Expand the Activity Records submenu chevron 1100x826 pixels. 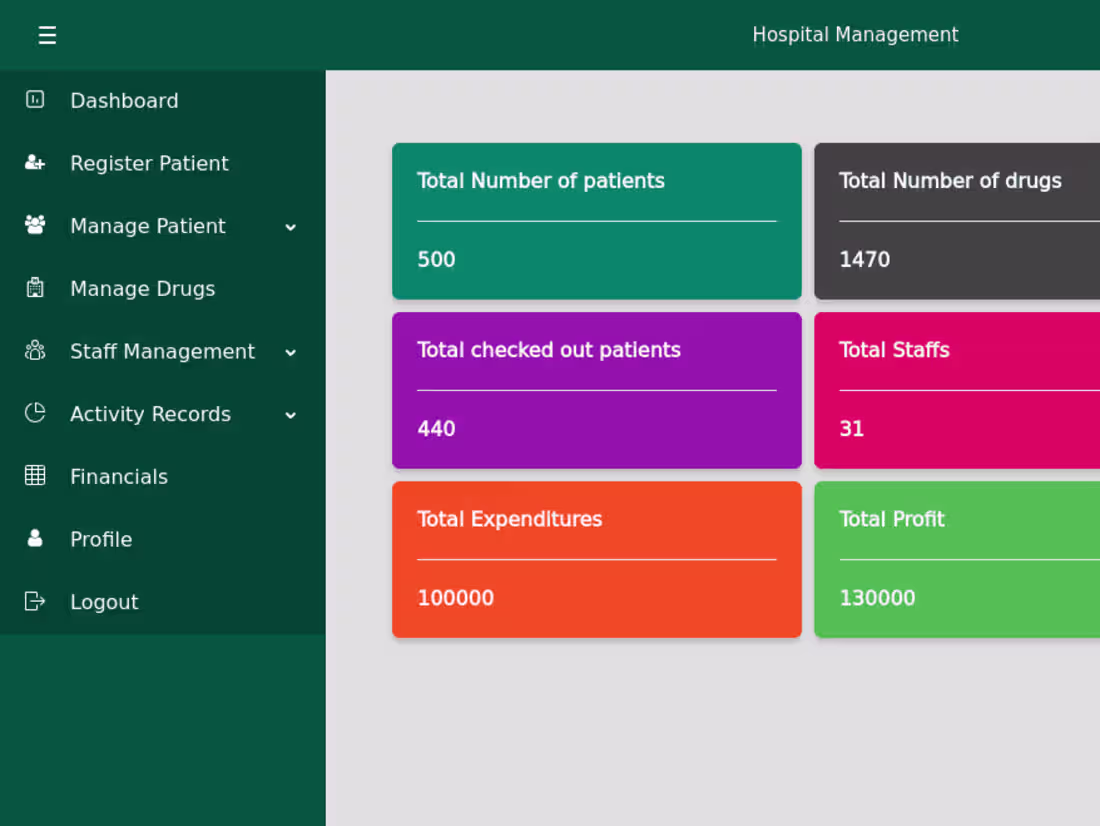pos(291,415)
